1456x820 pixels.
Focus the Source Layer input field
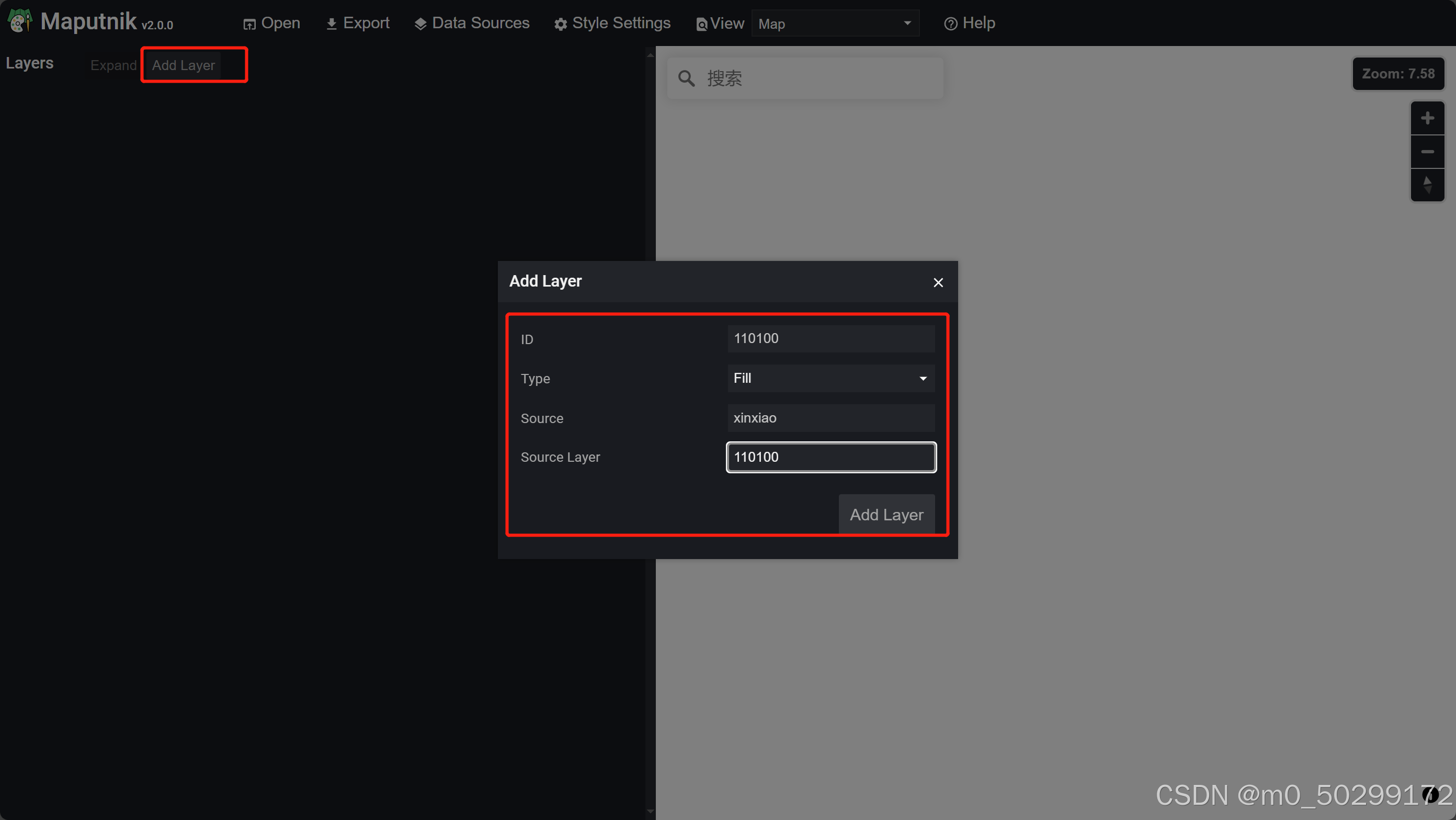831,457
